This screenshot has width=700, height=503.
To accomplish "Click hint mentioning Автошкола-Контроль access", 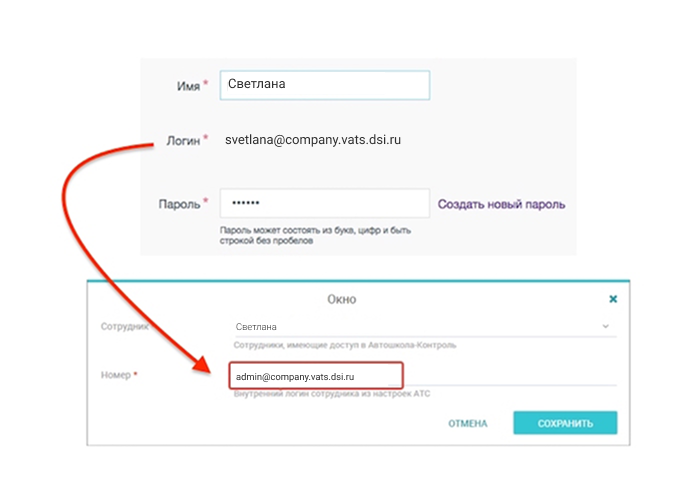I will (x=345, y=345).
